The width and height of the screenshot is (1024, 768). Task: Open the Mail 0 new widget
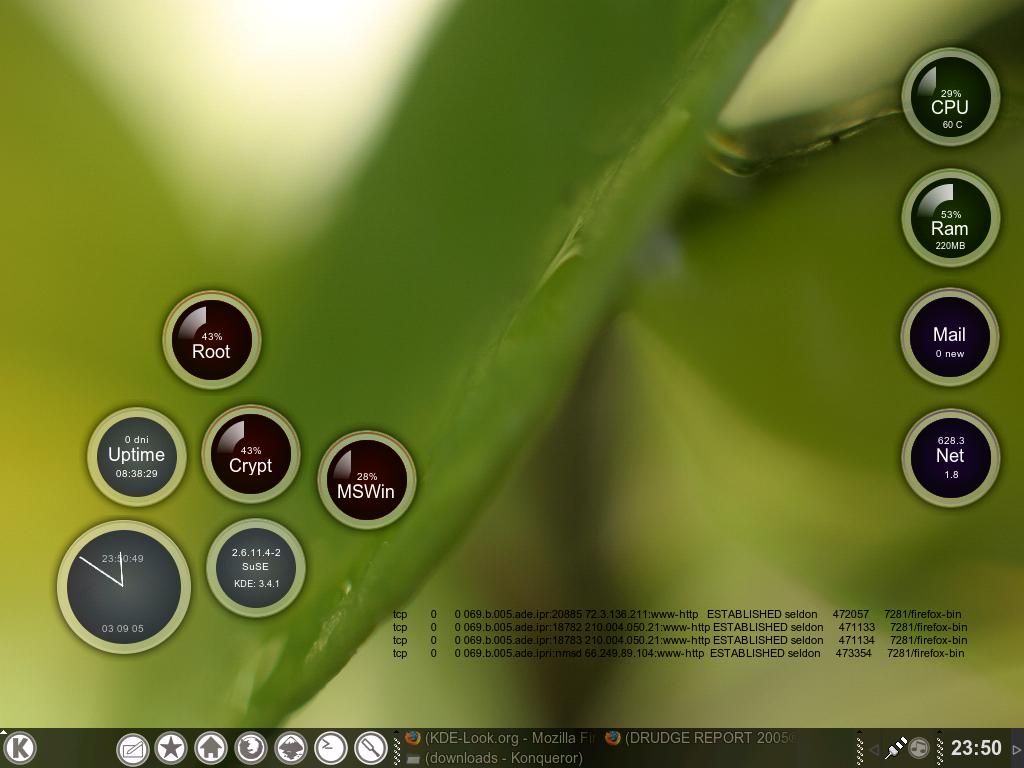pyautogui.click(x=950, y=337)
